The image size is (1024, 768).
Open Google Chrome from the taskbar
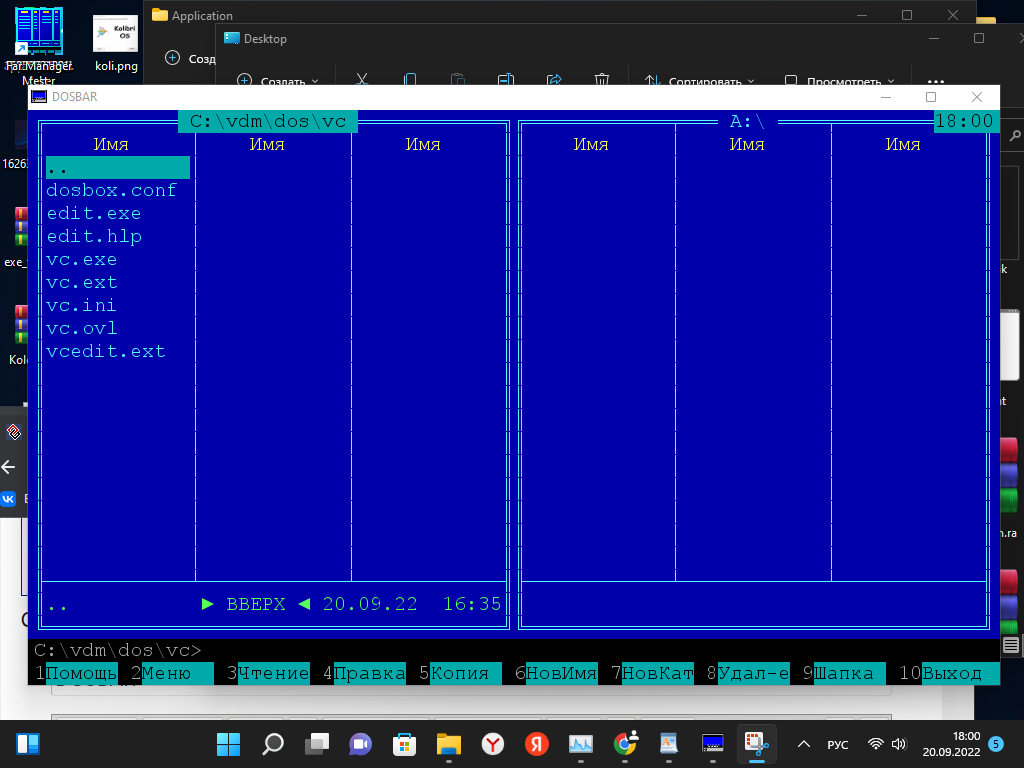tap(625, 744)
